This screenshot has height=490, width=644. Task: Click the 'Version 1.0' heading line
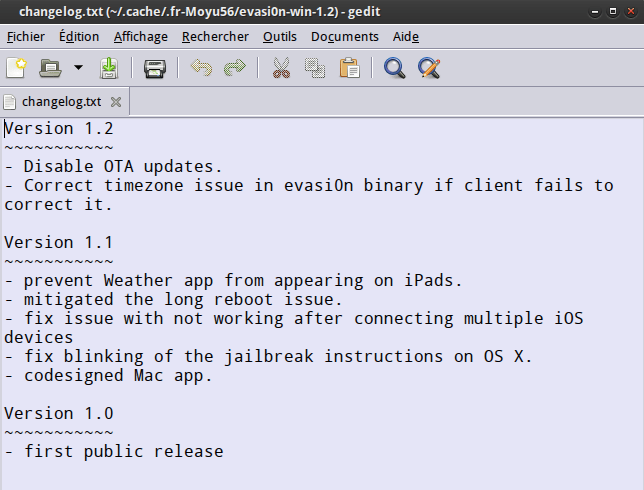[x=59, y=413]
